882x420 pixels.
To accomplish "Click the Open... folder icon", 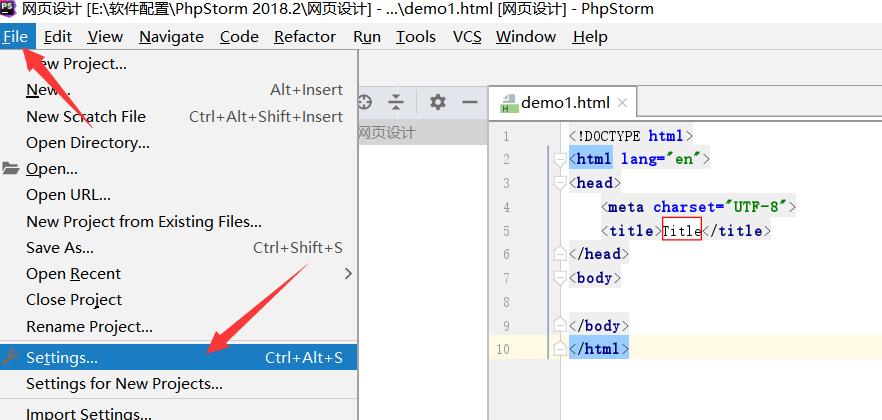I will 11,169.
